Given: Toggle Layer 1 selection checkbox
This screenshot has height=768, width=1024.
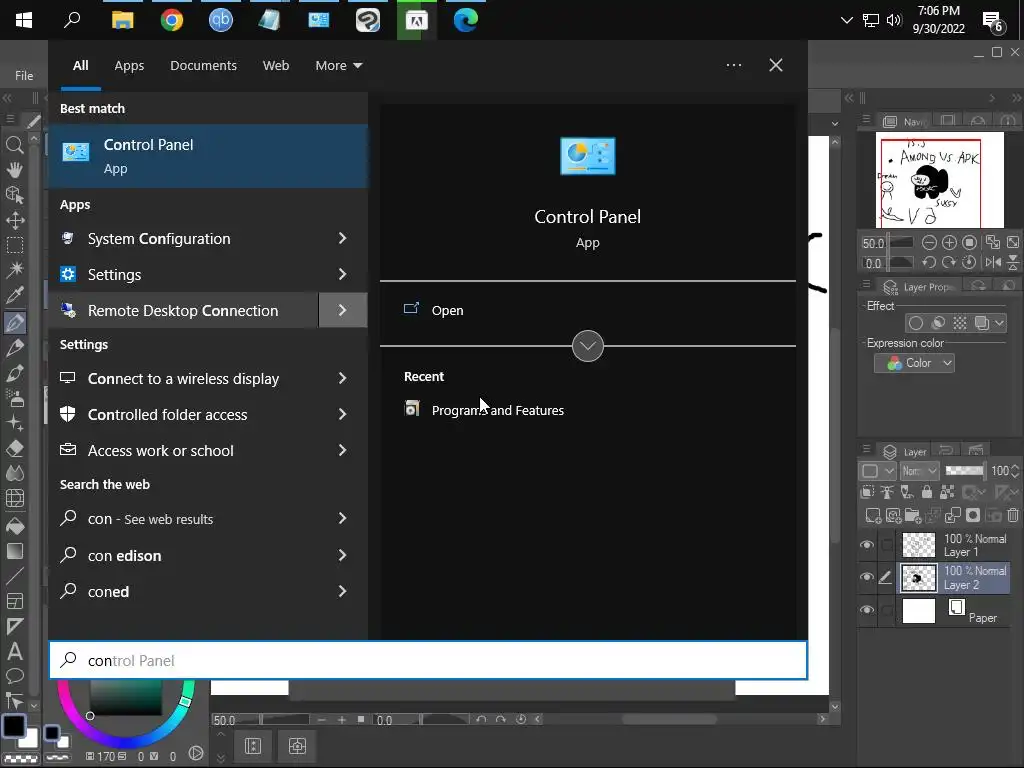Looking at the screenshot, I should click(887, 545).
